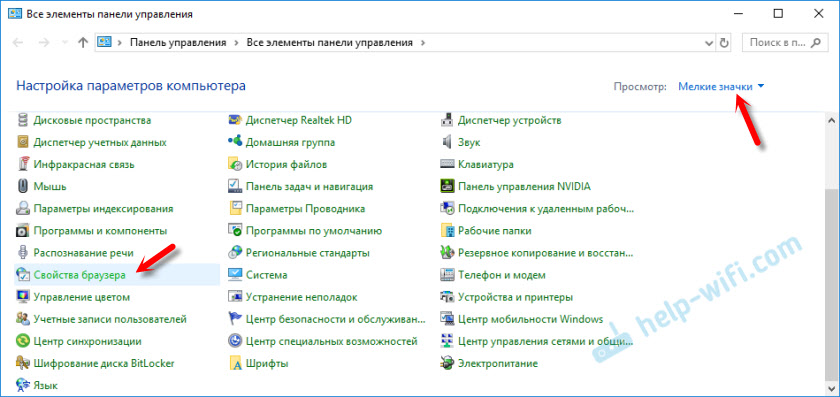This screenshot has width=840, height=397.
Task: Open the Панель управления NVIDIA icon
Action: [x=447, y=186]
